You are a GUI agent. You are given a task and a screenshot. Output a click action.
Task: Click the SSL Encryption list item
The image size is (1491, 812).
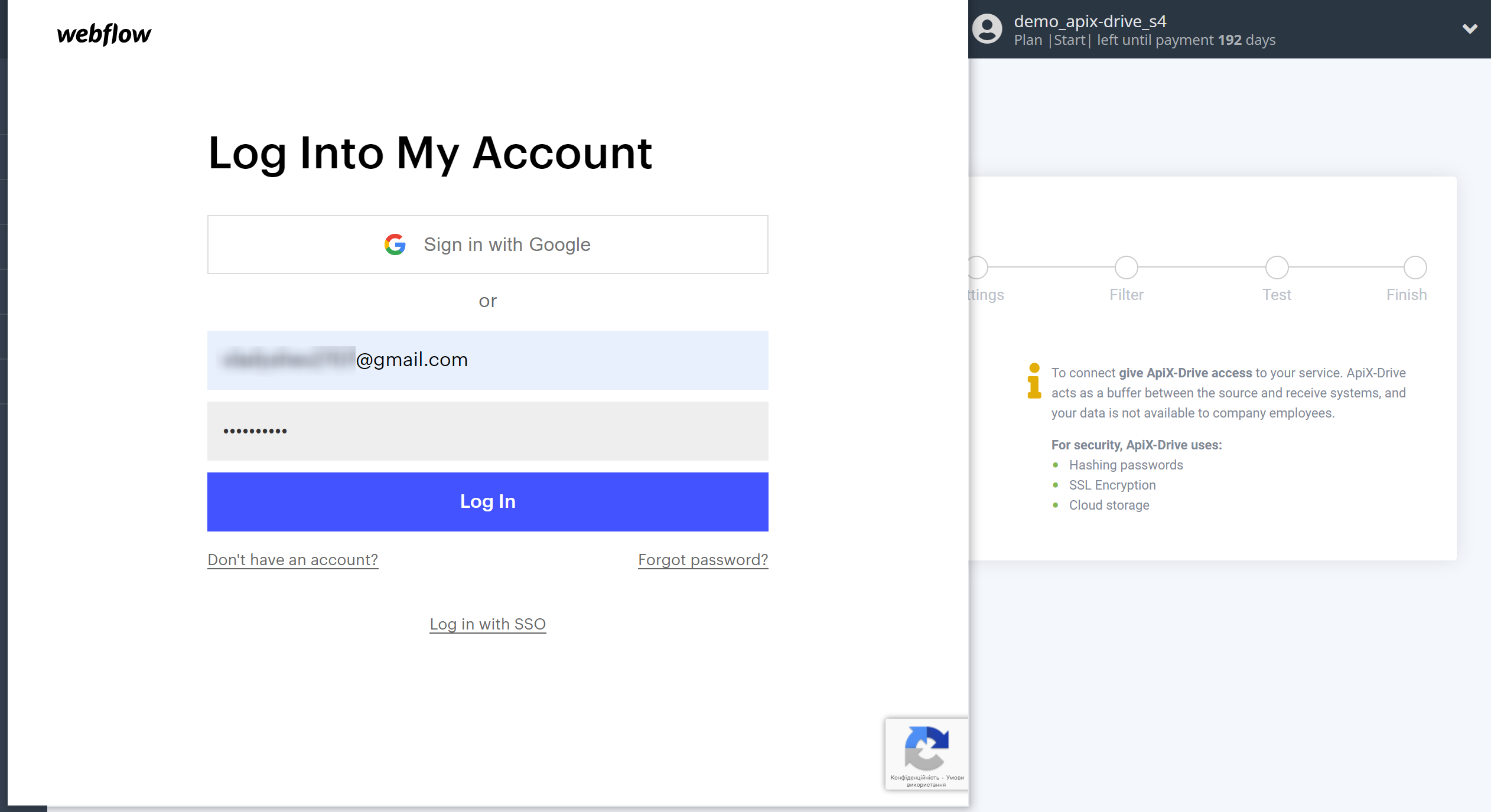(1112, 485)
